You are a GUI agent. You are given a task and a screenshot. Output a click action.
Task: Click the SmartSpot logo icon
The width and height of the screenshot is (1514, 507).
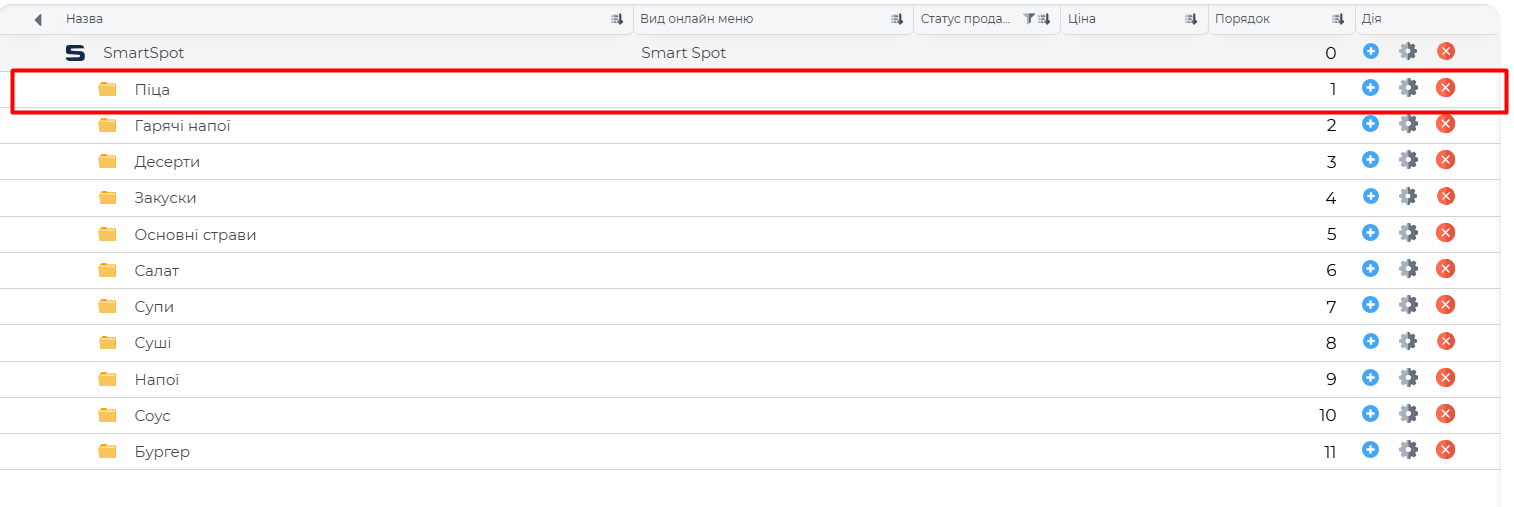[x=75, y=53]
